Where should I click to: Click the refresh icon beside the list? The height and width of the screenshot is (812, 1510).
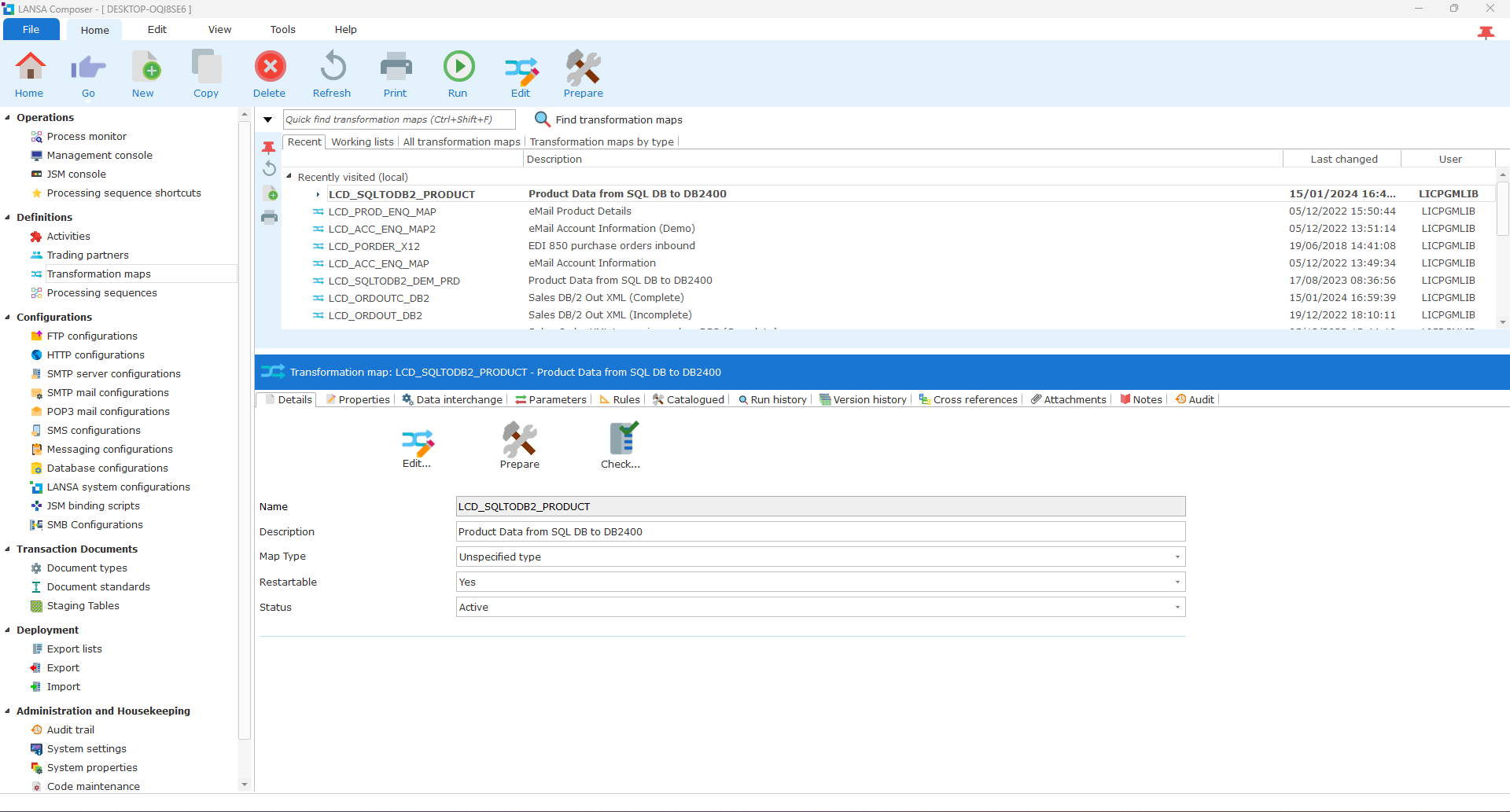click(x=269, y=168)
